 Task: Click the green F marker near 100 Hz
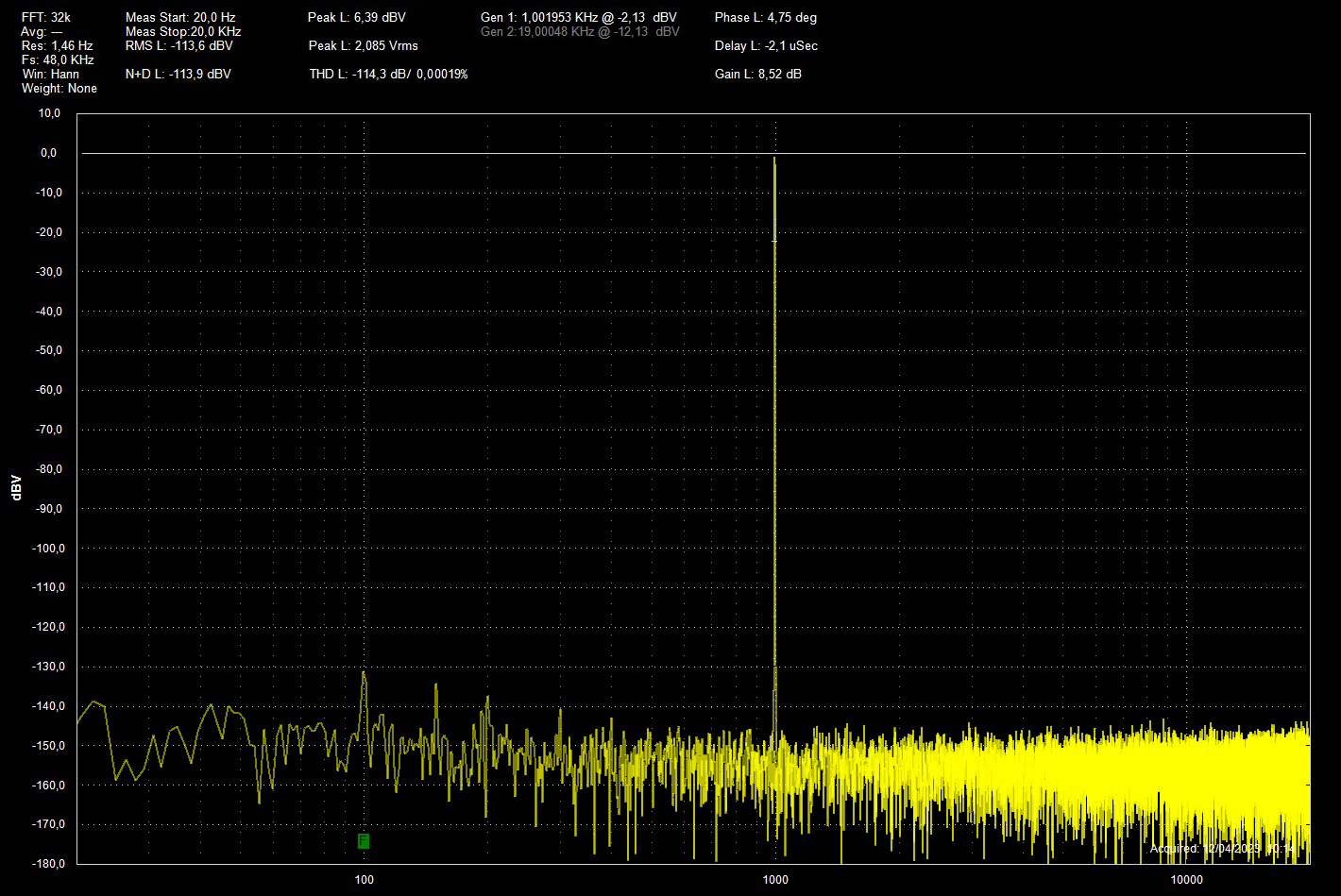coord(364,840)
